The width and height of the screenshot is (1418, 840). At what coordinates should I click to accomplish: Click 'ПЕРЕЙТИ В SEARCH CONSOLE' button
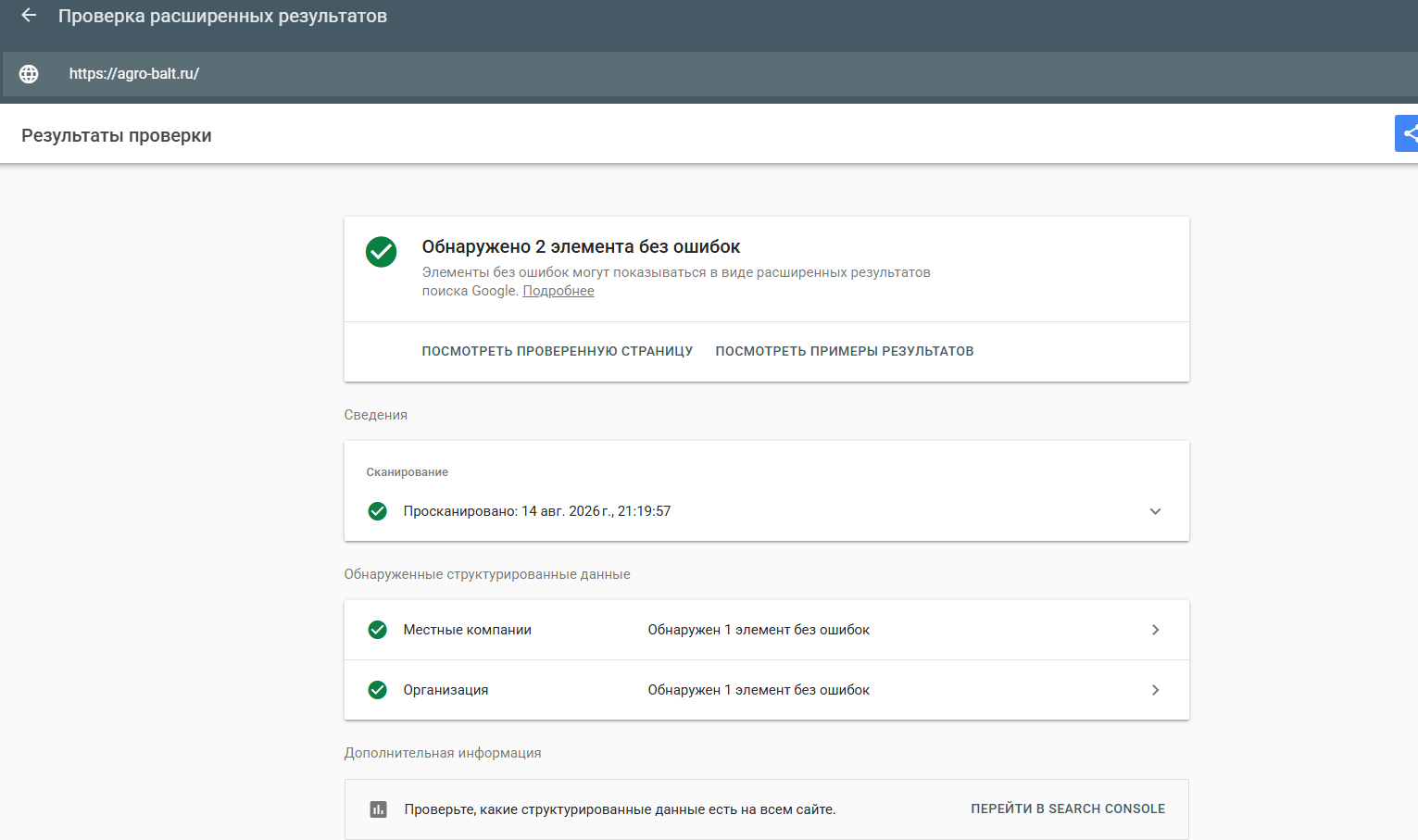(1068, 809)
